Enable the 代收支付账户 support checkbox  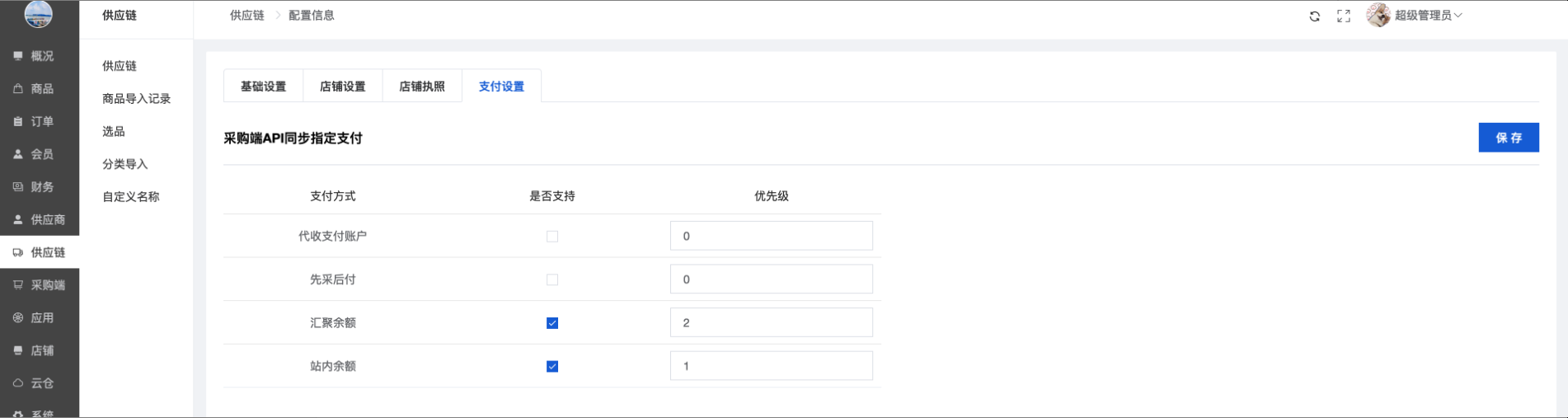[552, 237]
